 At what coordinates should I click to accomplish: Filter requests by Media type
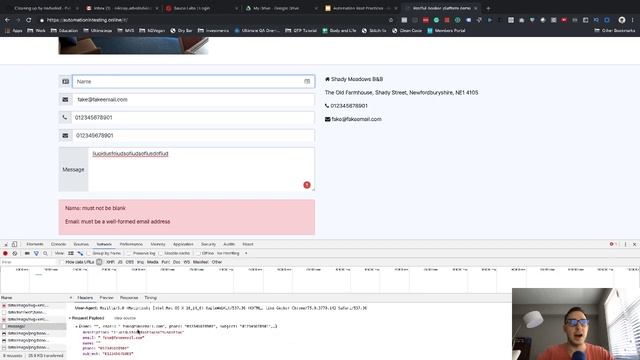click(153, 262)
